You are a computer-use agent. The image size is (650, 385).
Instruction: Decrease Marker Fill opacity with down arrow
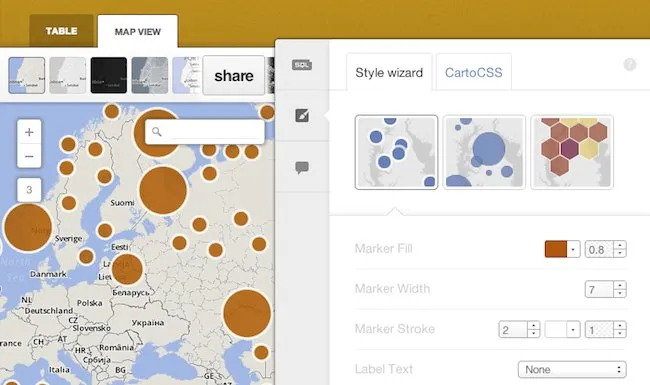tap(620, 253)
